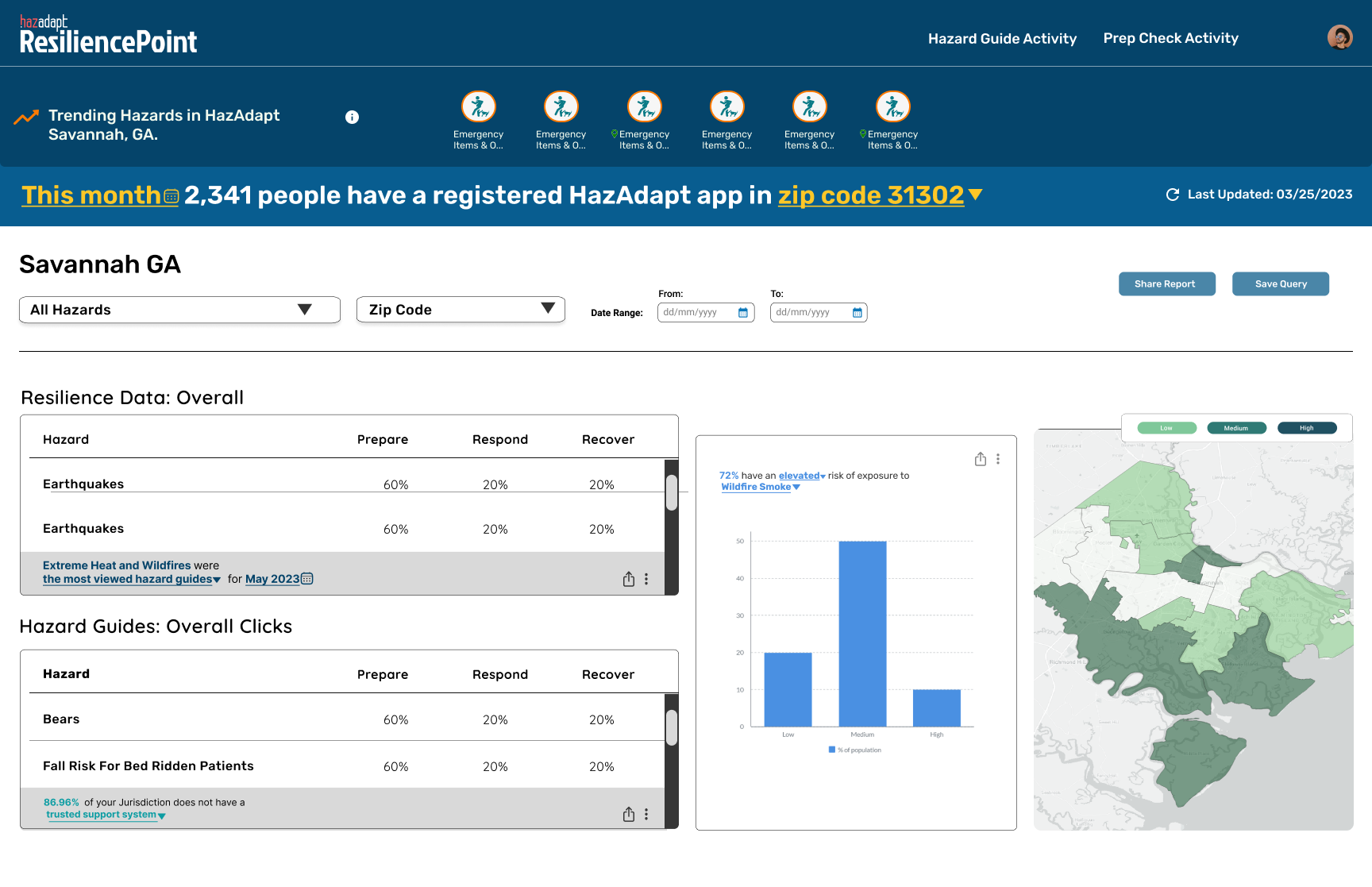
Task: Click the To date input field
Action: 819,313
